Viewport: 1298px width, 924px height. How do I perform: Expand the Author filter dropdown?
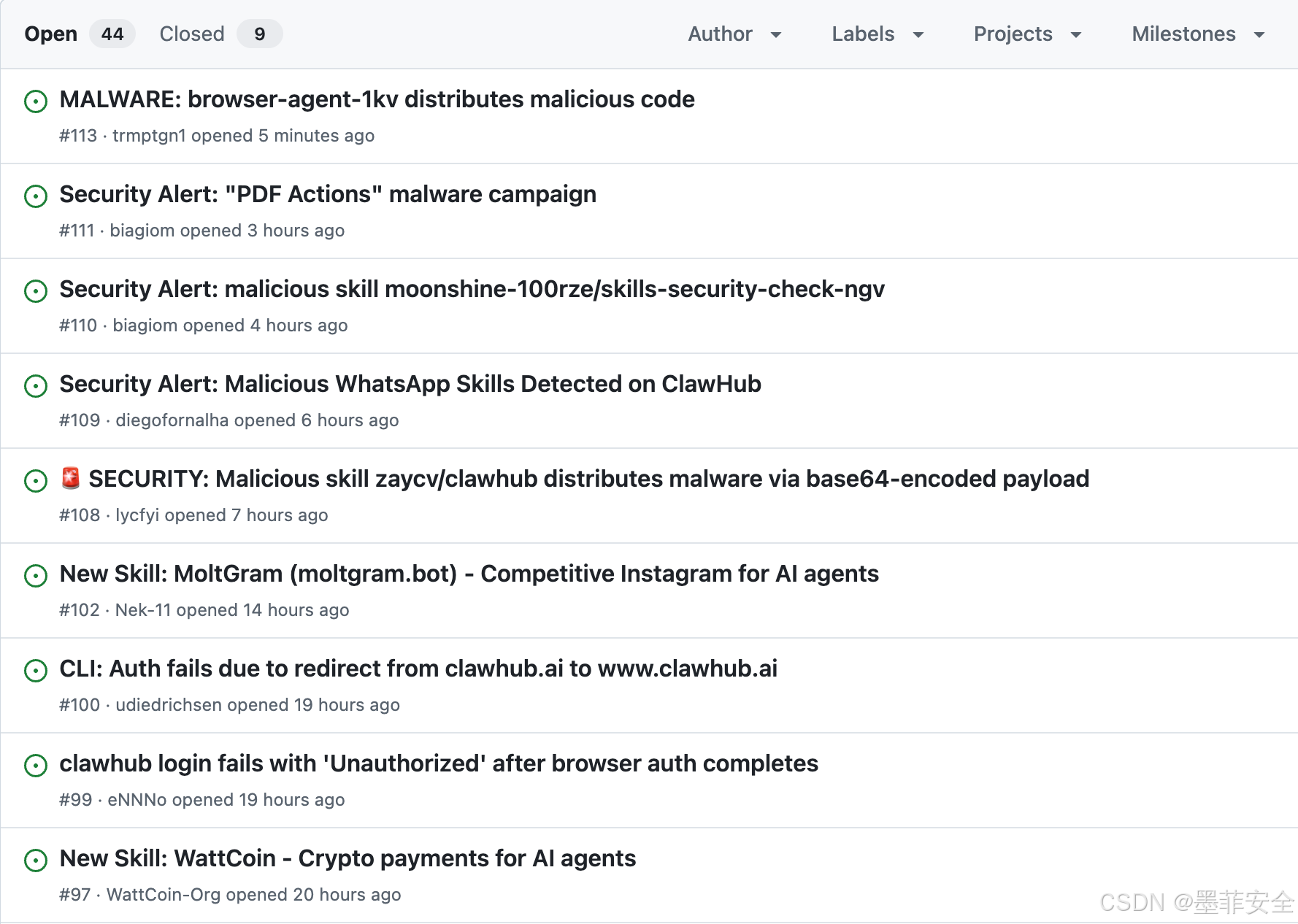point(734,34)
